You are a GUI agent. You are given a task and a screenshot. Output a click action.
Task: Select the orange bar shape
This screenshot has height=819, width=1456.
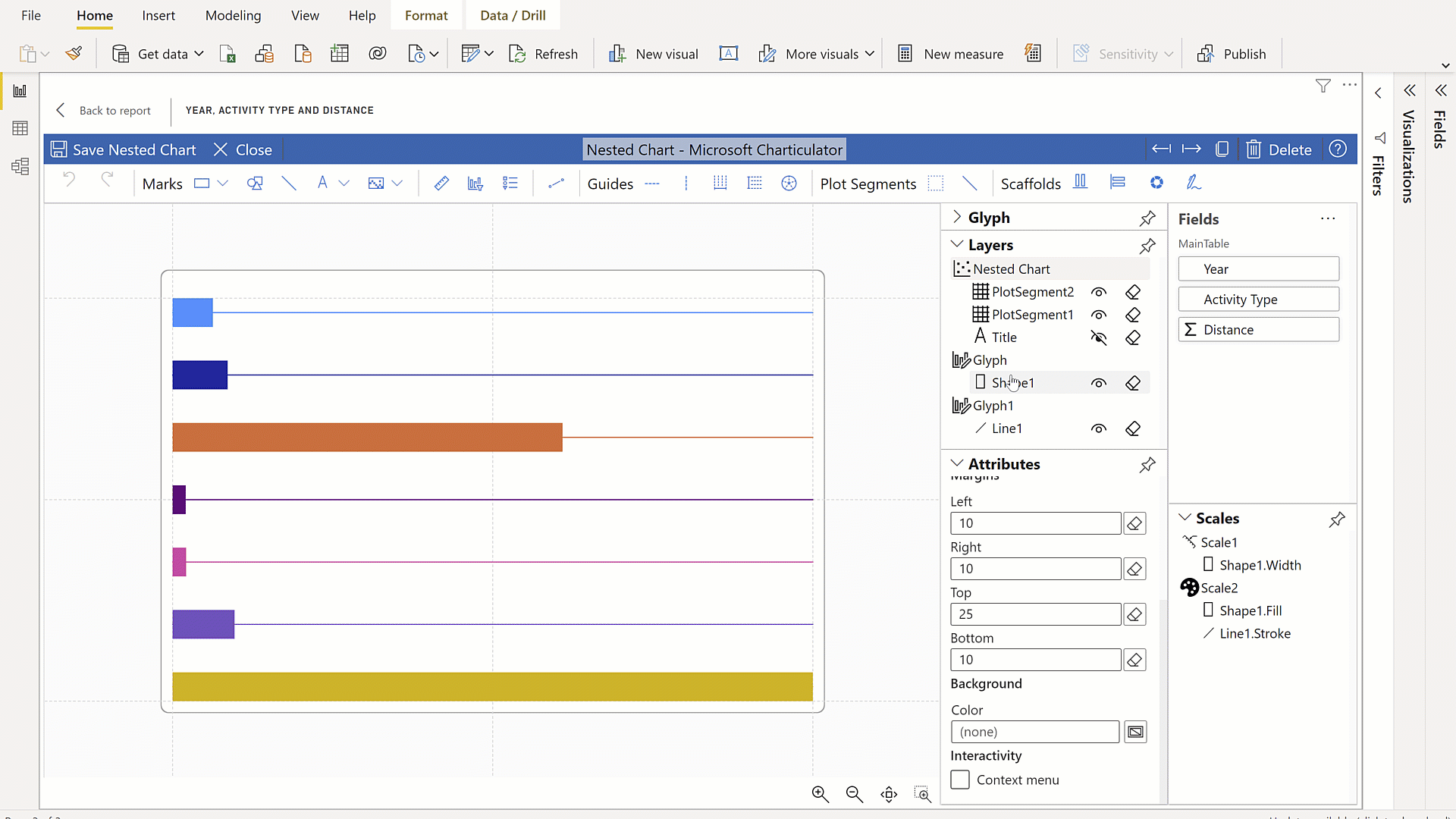(x=367, y=438)
